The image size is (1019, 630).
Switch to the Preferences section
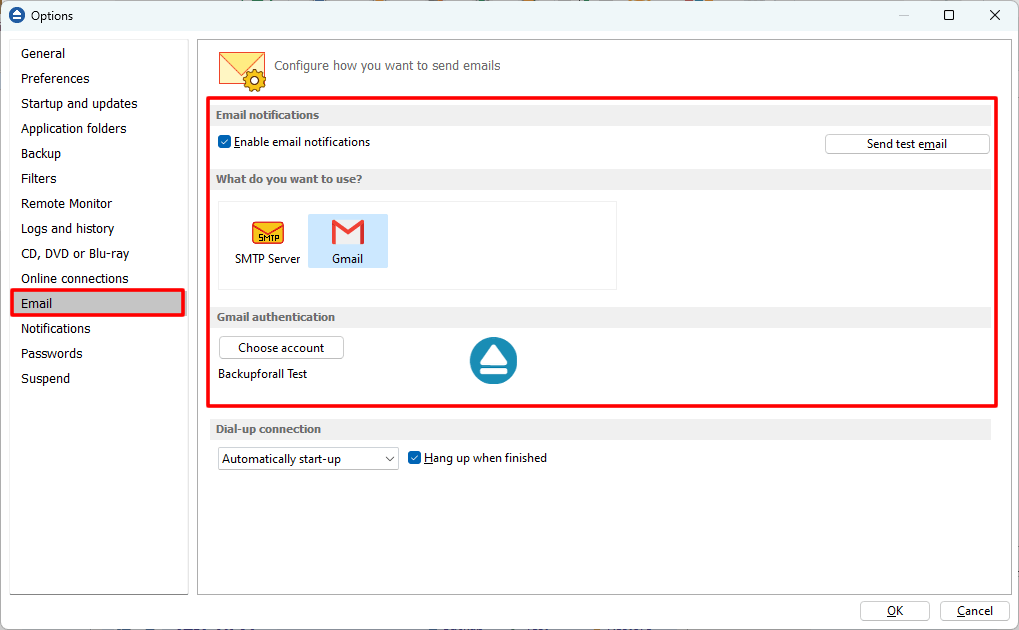(55, 78)
